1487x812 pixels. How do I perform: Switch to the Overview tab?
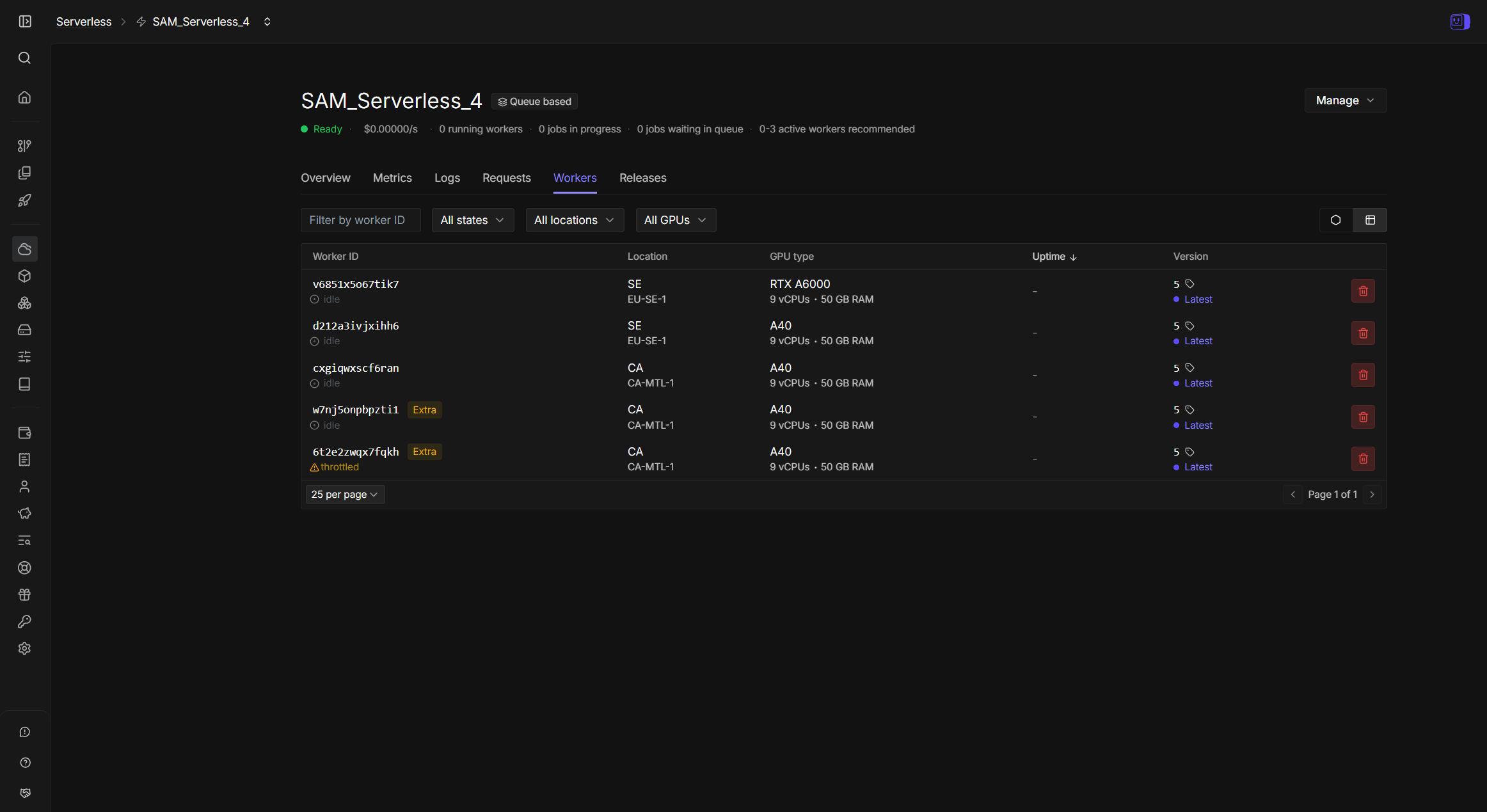(326, 178)
